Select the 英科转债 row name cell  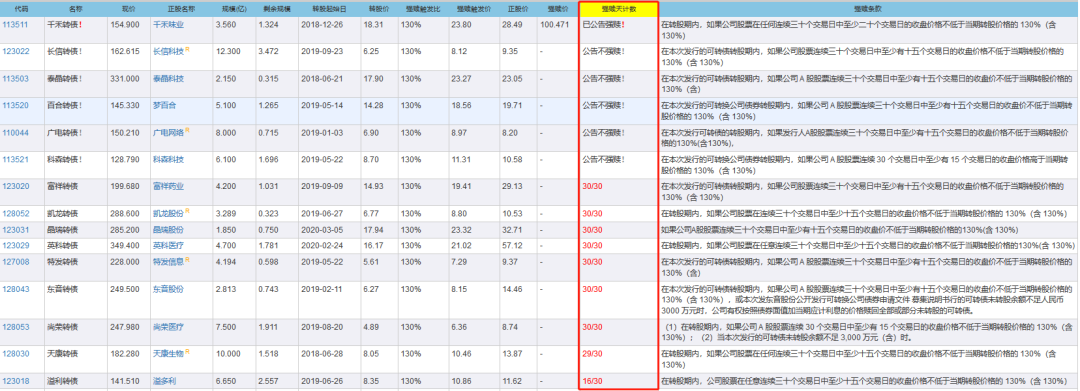tap(75, 245)
